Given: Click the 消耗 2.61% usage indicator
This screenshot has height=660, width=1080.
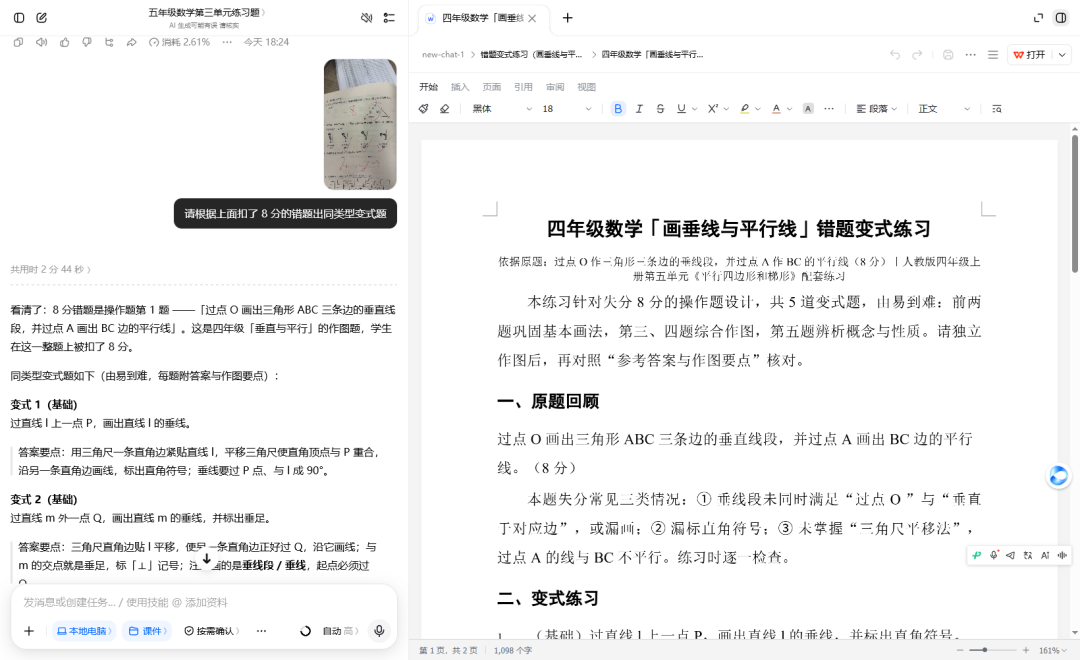Looking at the screenshot, I should tap(179, 42).
